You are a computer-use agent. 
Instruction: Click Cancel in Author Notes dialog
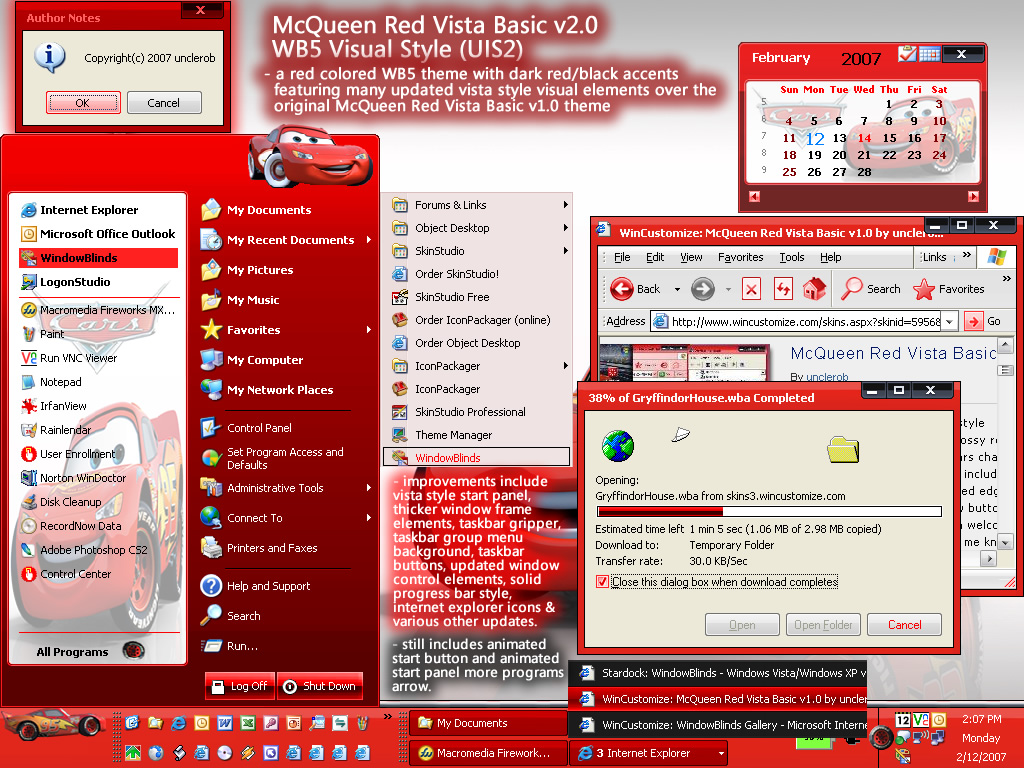coord(164,103)
